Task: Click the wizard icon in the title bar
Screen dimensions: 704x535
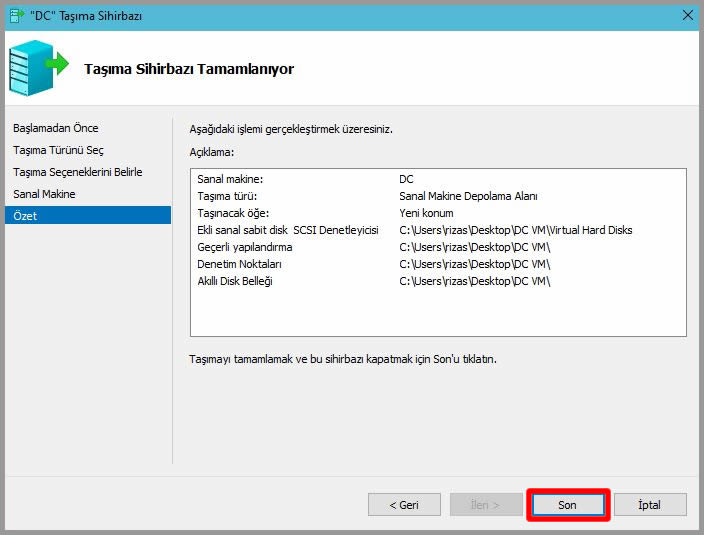Action: [x=17, y=14]
